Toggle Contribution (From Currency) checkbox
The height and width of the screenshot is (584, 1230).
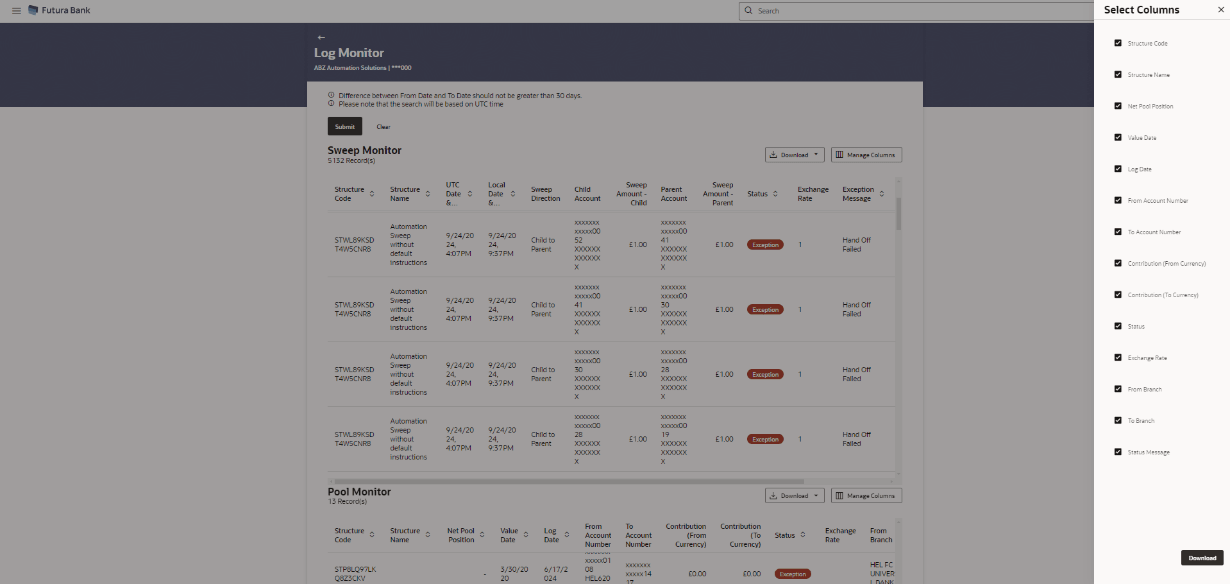1118,263
